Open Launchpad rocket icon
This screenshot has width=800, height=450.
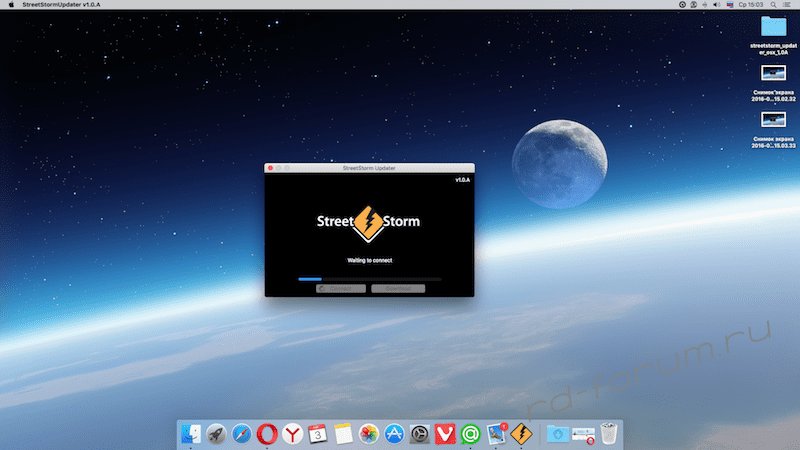216,434
